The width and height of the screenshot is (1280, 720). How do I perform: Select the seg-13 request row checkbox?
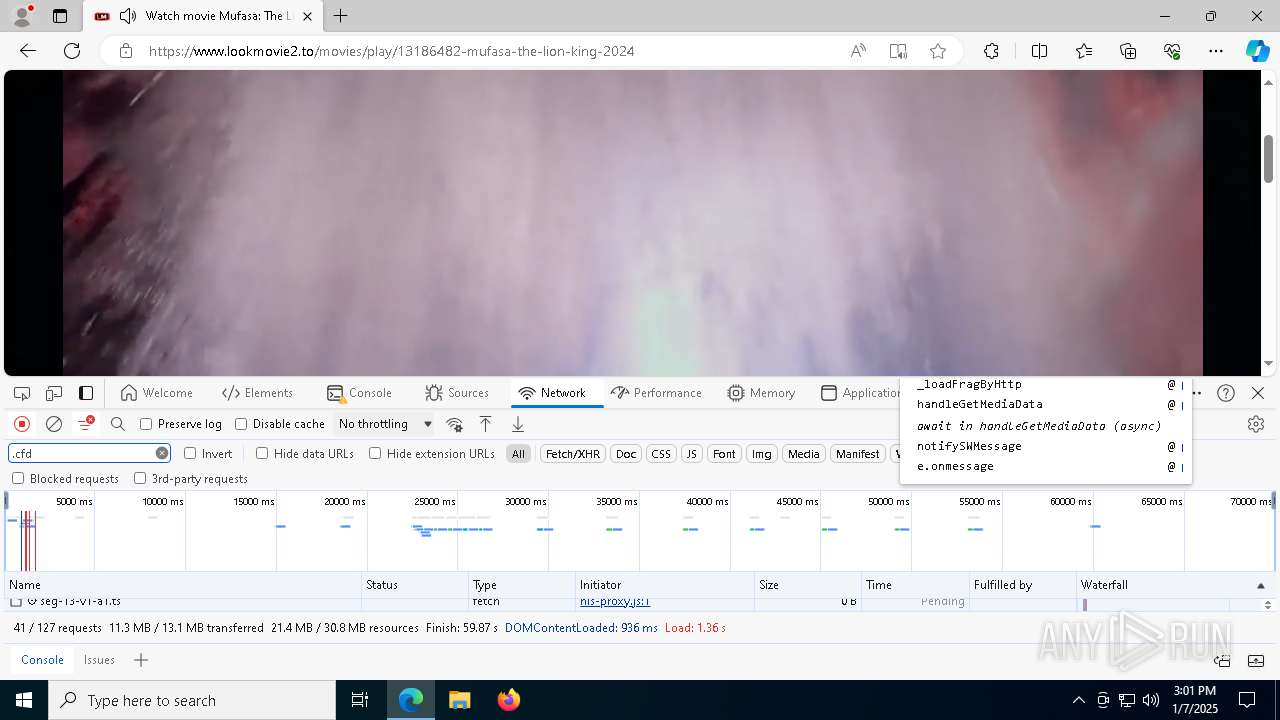pyautogui.click(x=16, y=602)
